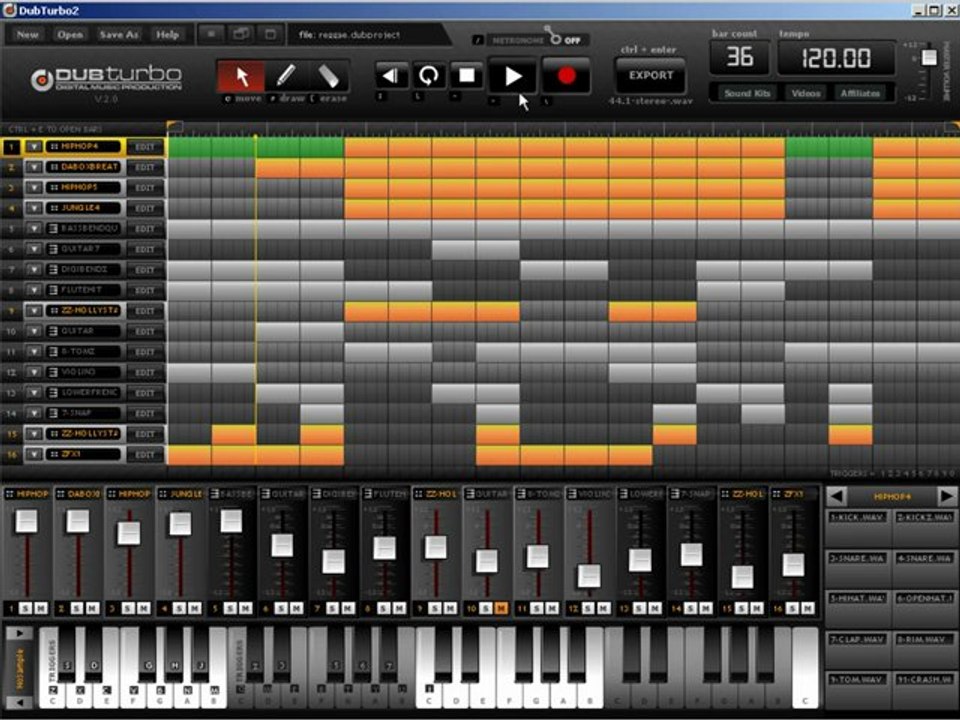Click EDIT on track 5 BASSBENDQU
This screenshot has width=960, height=720.
(144, 229)
